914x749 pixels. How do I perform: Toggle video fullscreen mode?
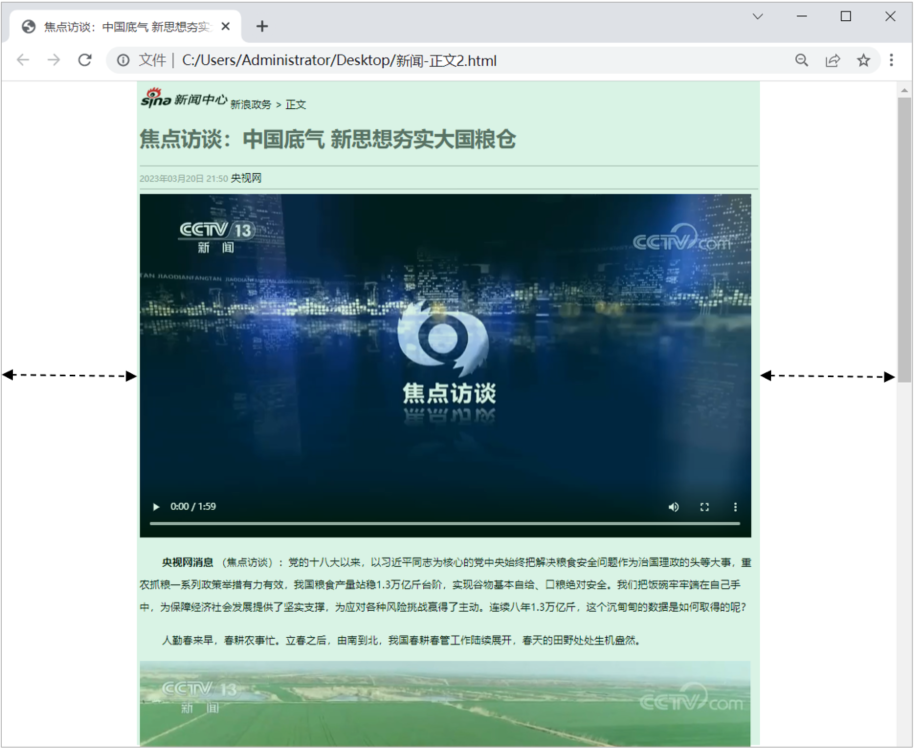pyautogui.click(x=704, y=507)
